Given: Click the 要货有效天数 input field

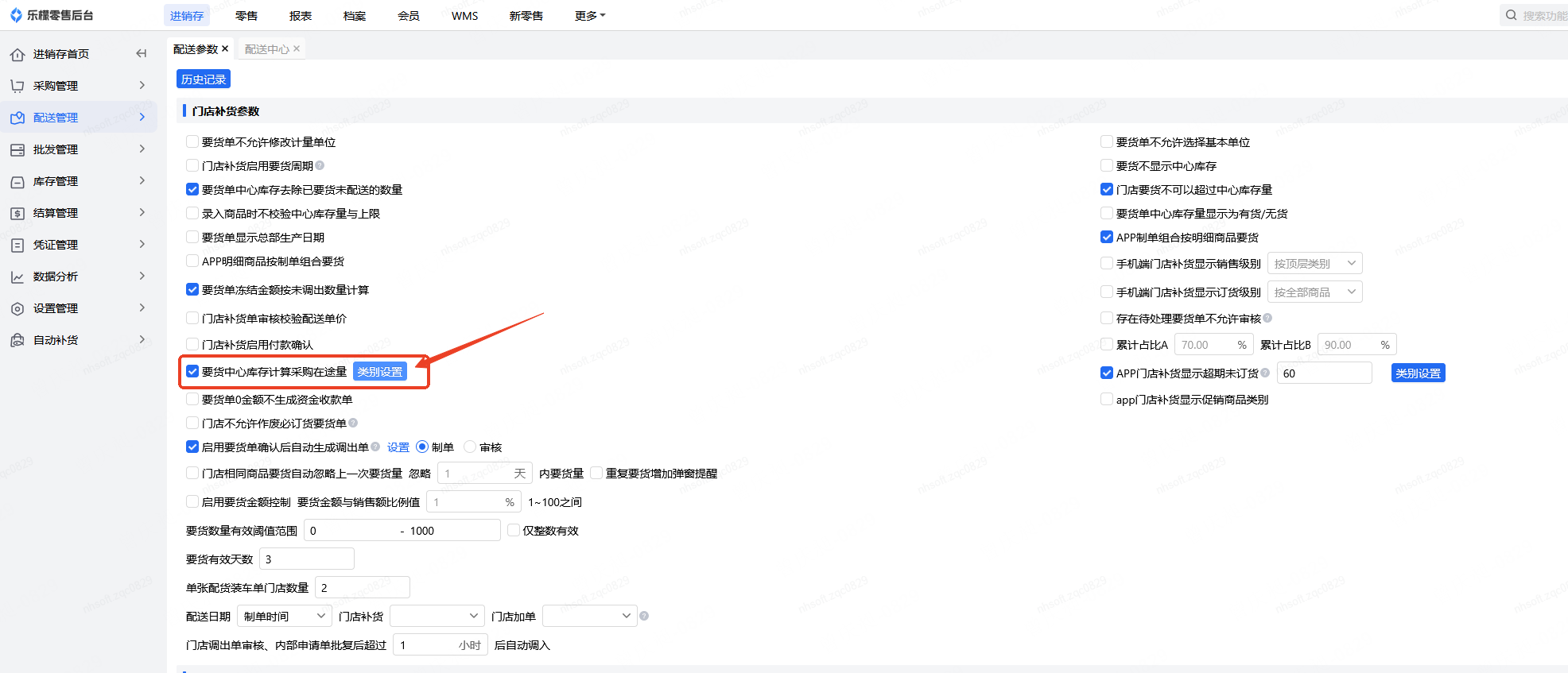Looking at the screenshot, I should tap(307, 559).
